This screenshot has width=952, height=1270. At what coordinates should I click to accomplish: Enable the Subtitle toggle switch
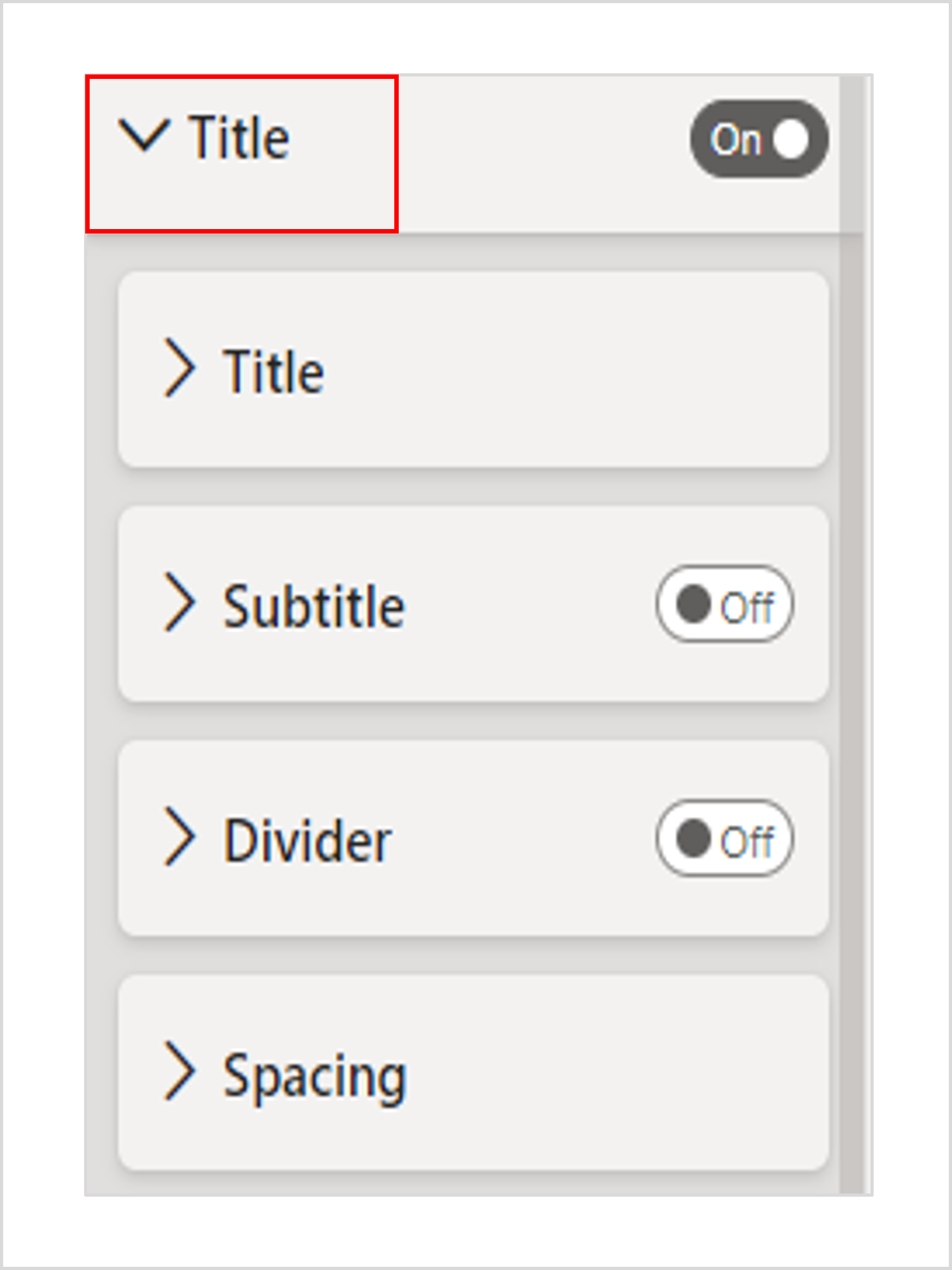point(724,604)
